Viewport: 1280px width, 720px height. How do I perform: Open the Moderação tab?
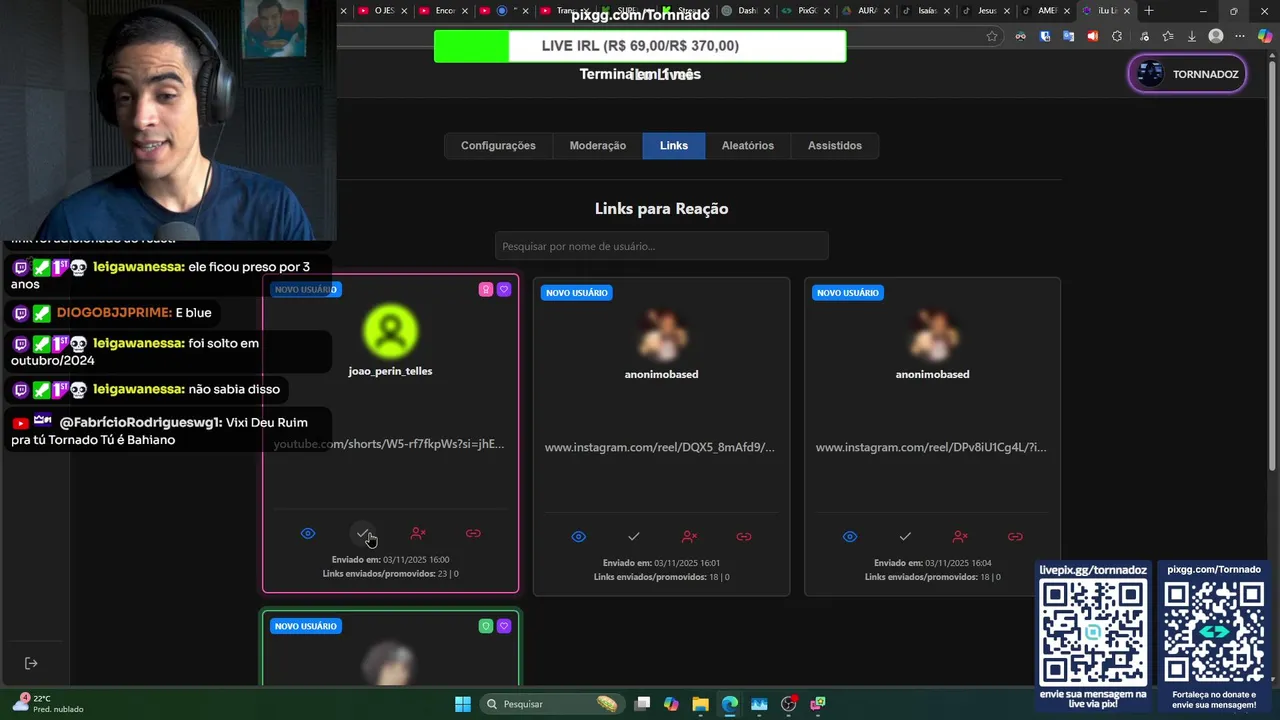(x=598, y=146)
